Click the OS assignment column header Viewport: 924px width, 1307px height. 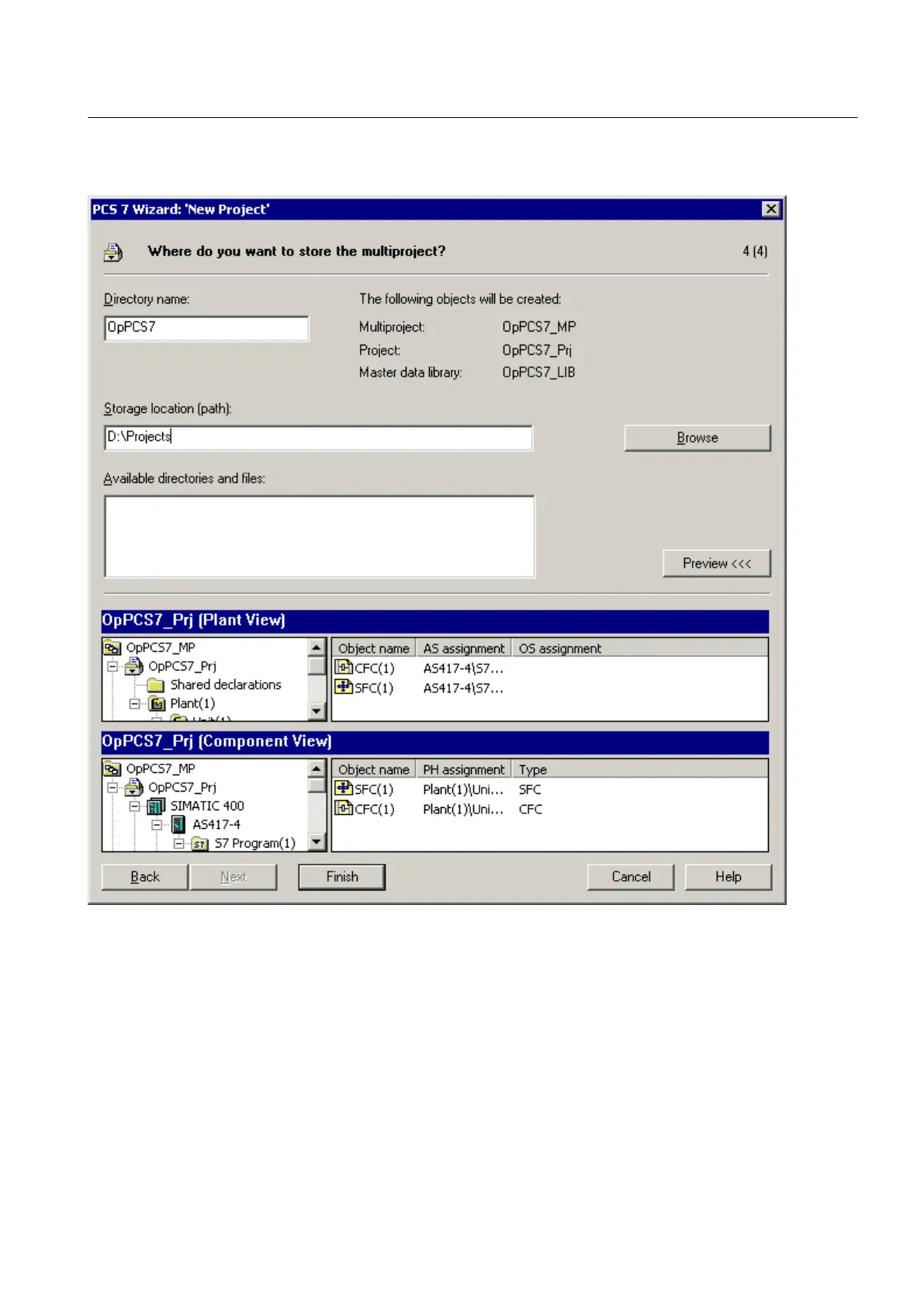[639, 648]
